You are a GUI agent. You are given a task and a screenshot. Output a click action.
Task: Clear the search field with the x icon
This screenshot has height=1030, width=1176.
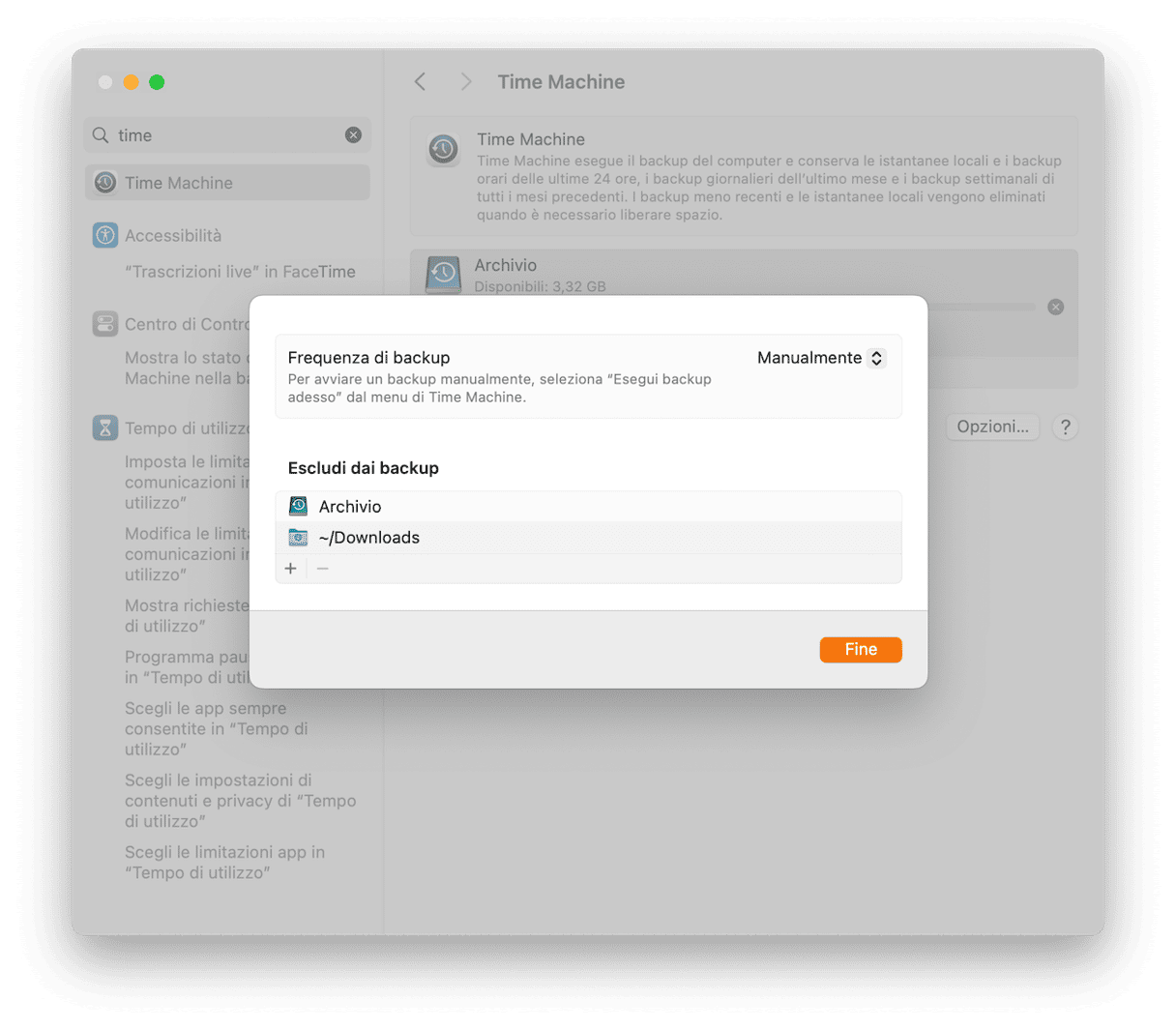[353, 135]
